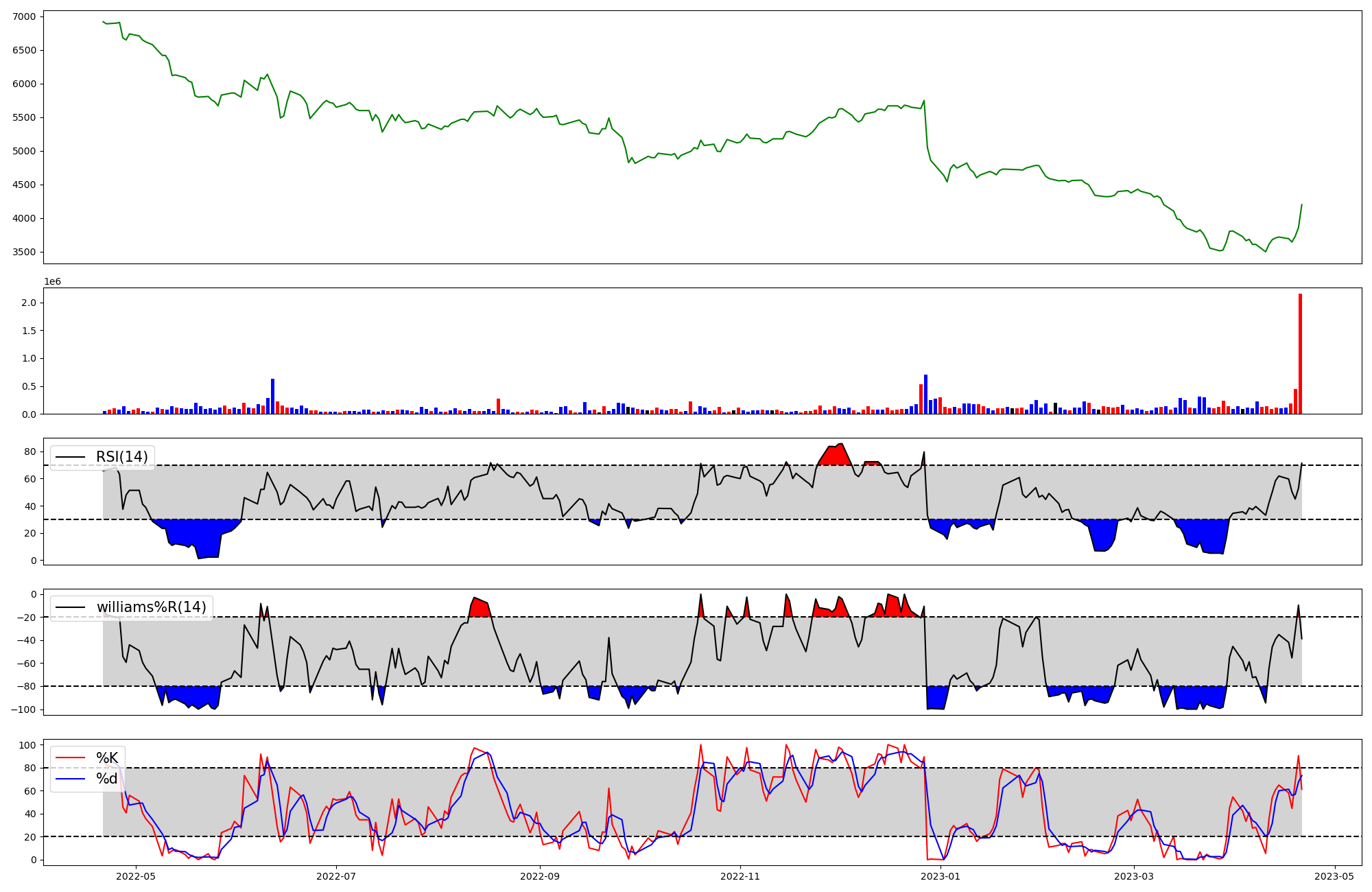Click the 2023-01 x-axis date label
Image resolution: width=1372 pixels, height=892 pixels.
click(941, 876)
